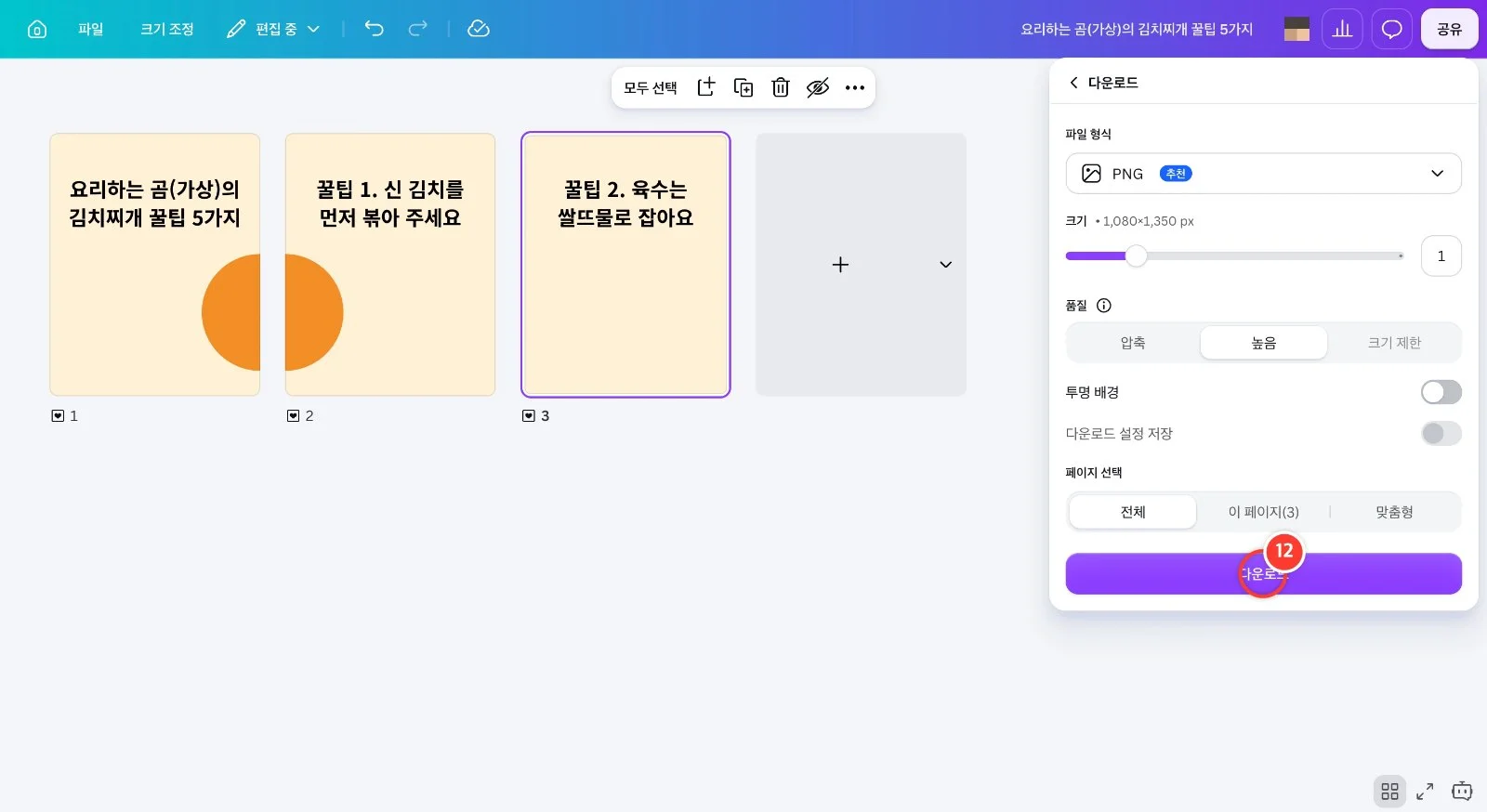This screenshot has width=1487, height=812.
Task: Select 높음 quality option
Action: 1263,343
